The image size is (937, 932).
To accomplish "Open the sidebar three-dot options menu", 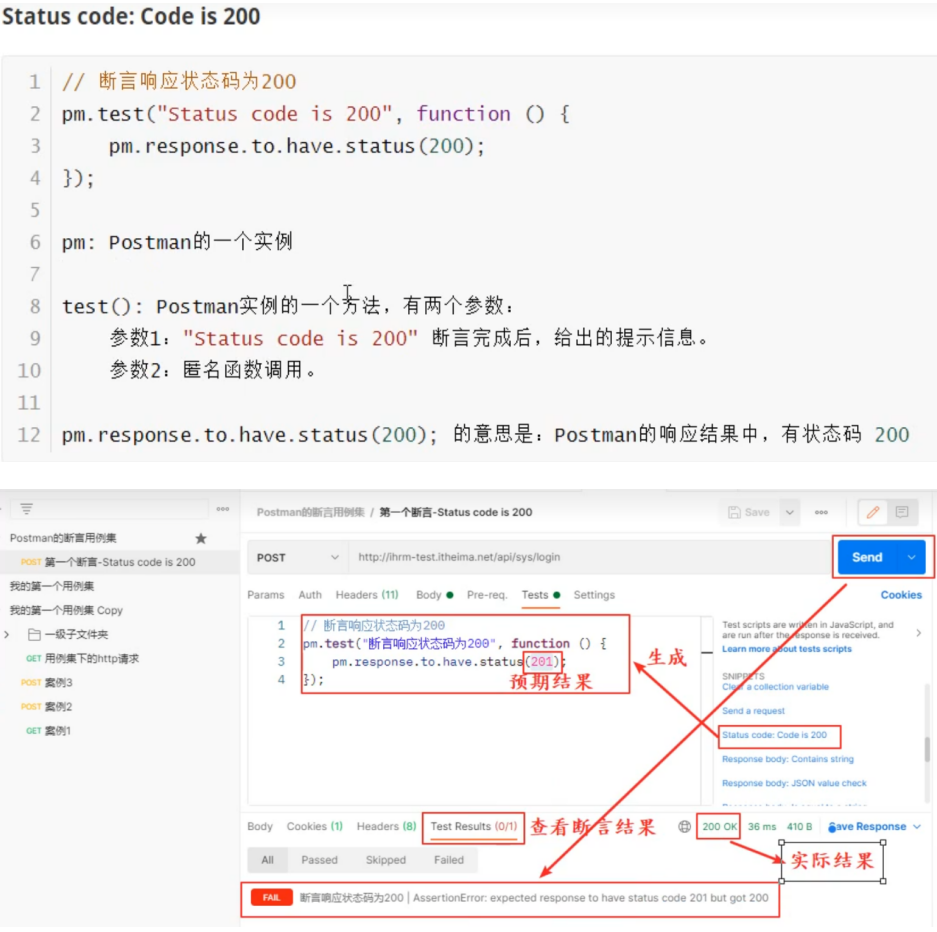I will (x=223, y=509).
